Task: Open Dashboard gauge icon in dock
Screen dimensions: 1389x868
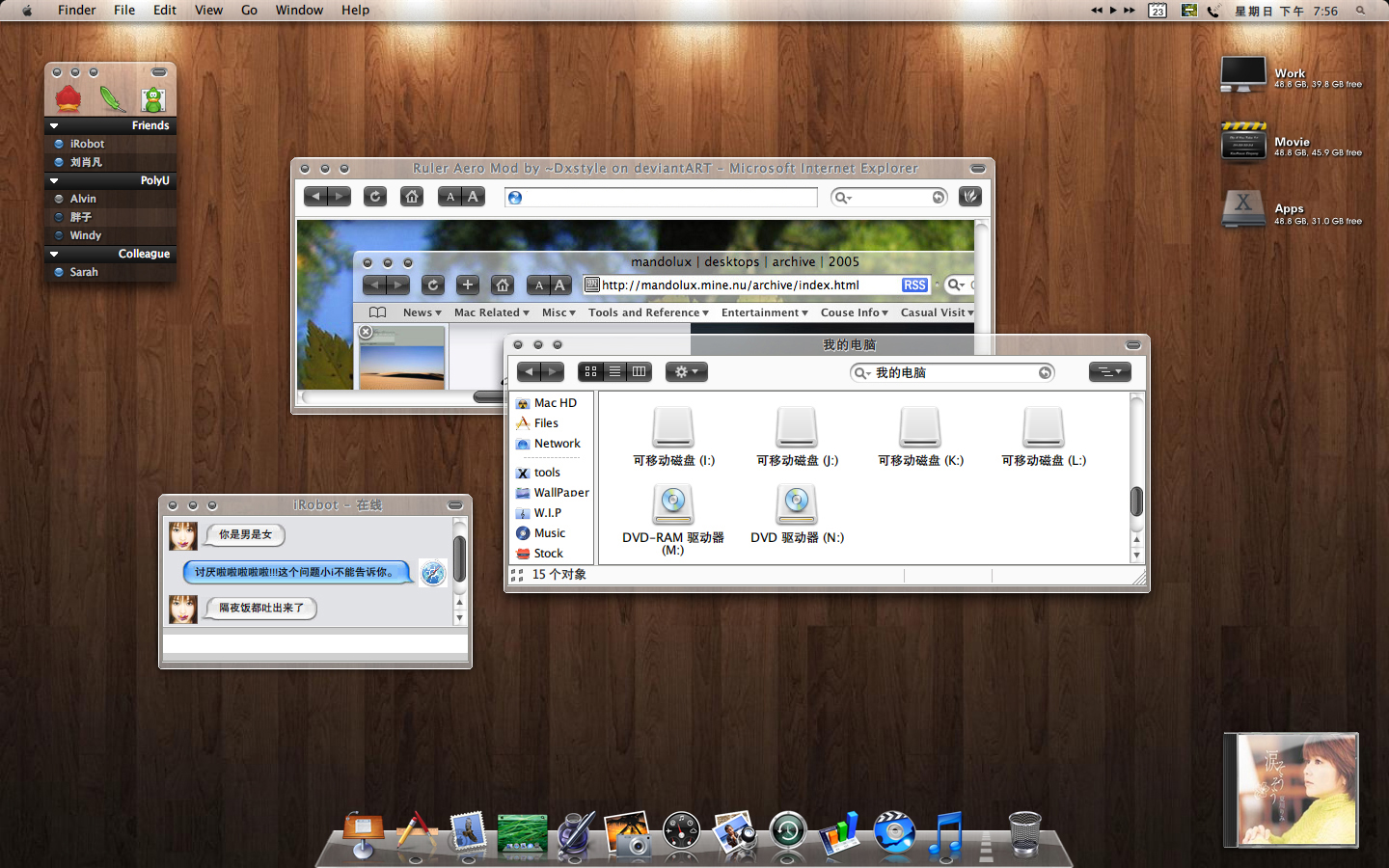Action: pos(681,832)
